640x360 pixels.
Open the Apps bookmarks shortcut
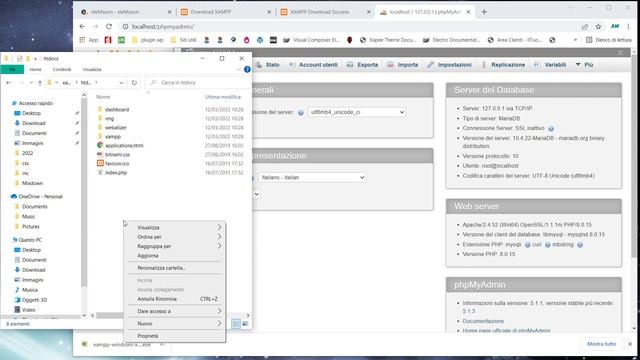coord(89,40)
